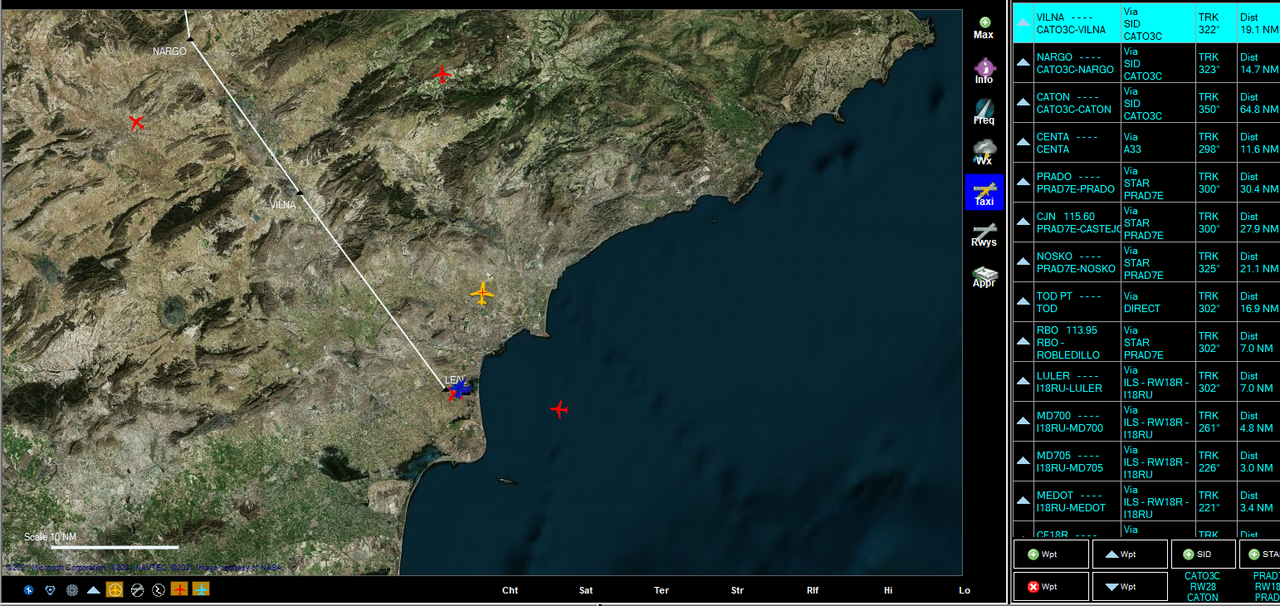Image resolution: width=1280 pixels, height=606 pixels.
Task: Click the add STAR button
Action: tap(1260, 554)
